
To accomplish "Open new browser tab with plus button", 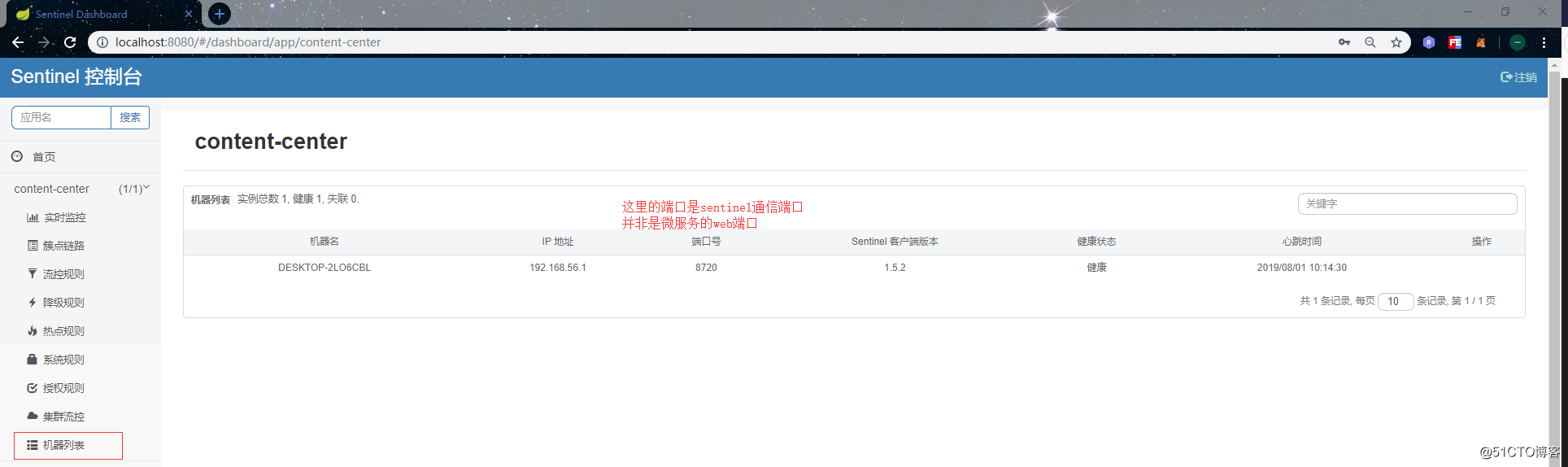I will point(220,14).
